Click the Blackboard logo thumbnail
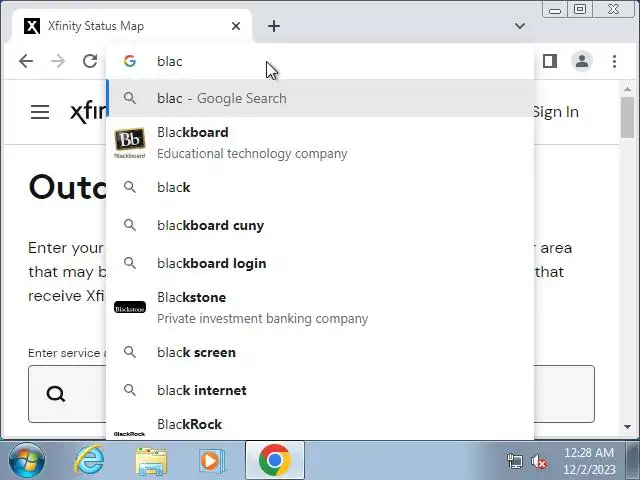The image size is (640, 480). [129, 142]
